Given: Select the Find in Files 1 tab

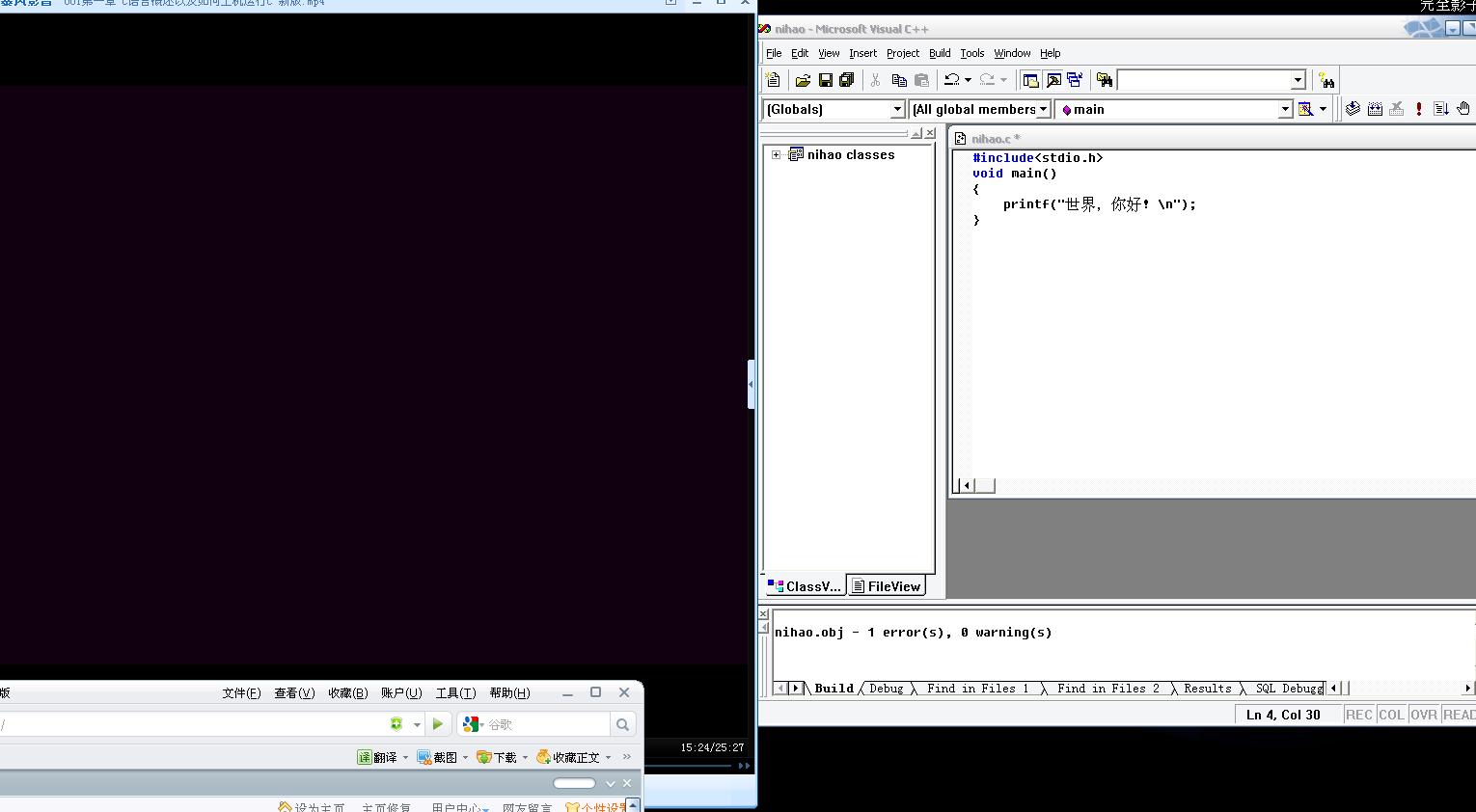Looking at the screenshot, I should (x=977, y=689).
